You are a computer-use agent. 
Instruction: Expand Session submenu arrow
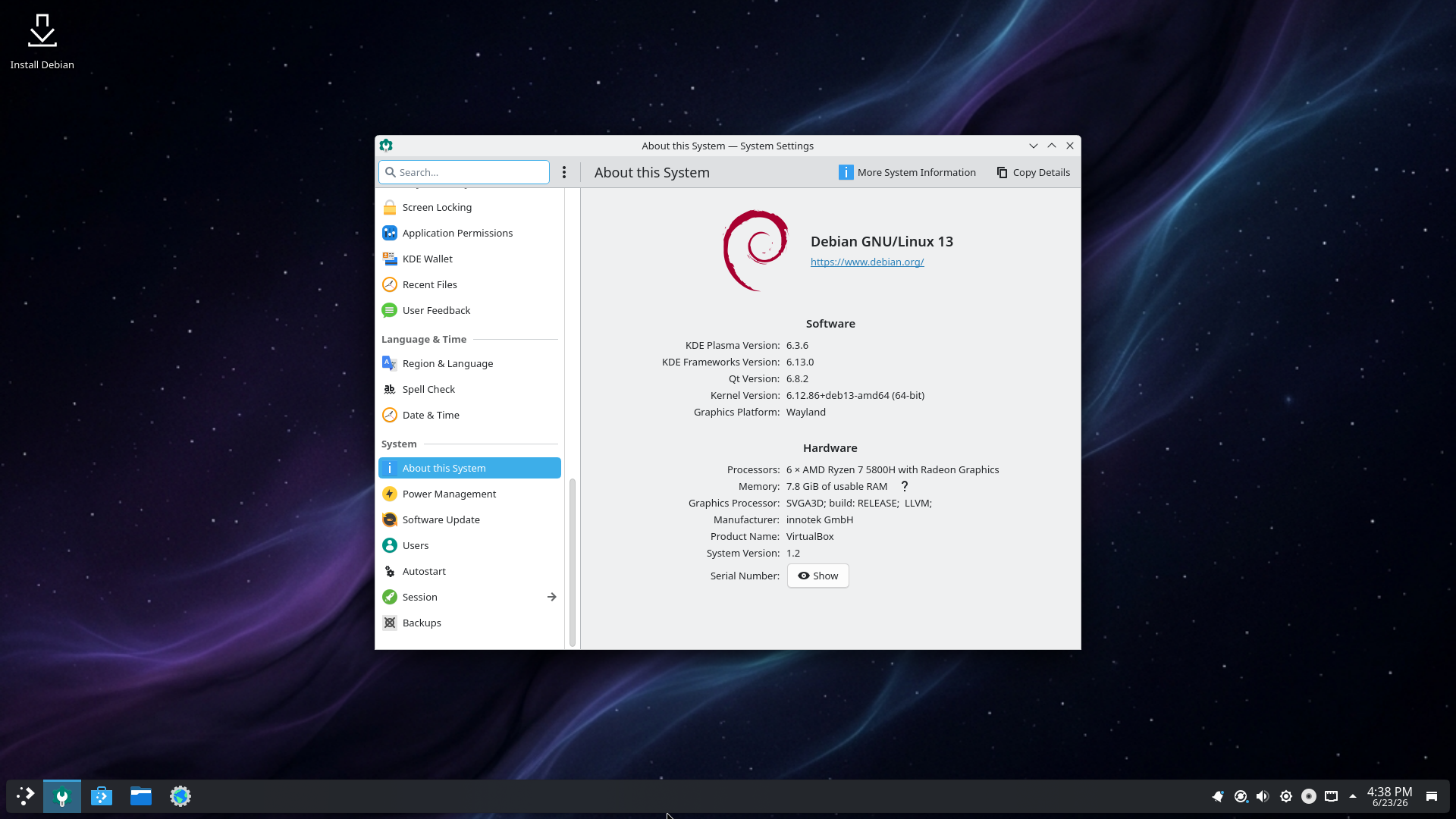pos(551,597)
